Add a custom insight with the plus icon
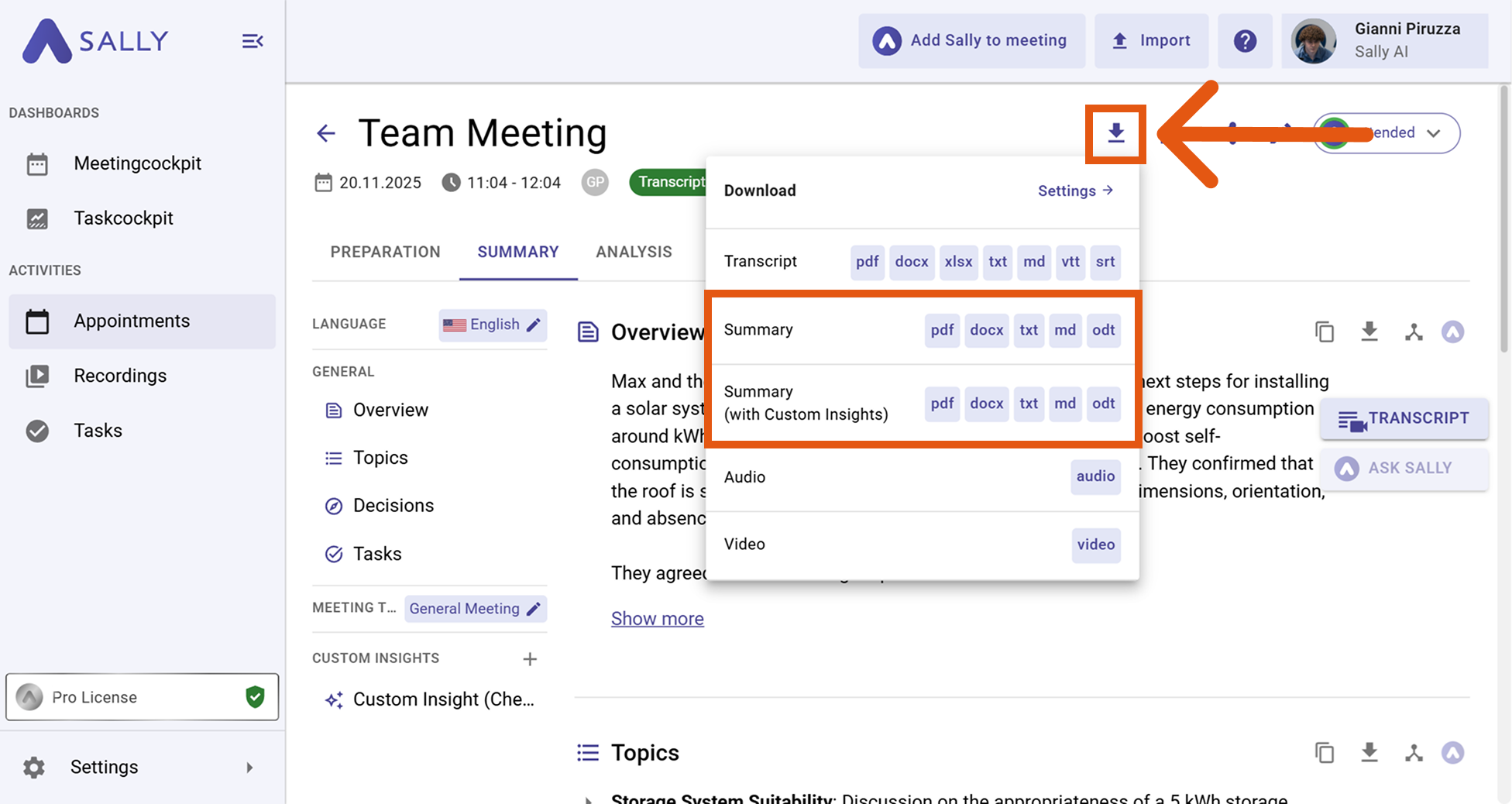The width and height of the screenshot is (1512, 804). coord(530,659)
